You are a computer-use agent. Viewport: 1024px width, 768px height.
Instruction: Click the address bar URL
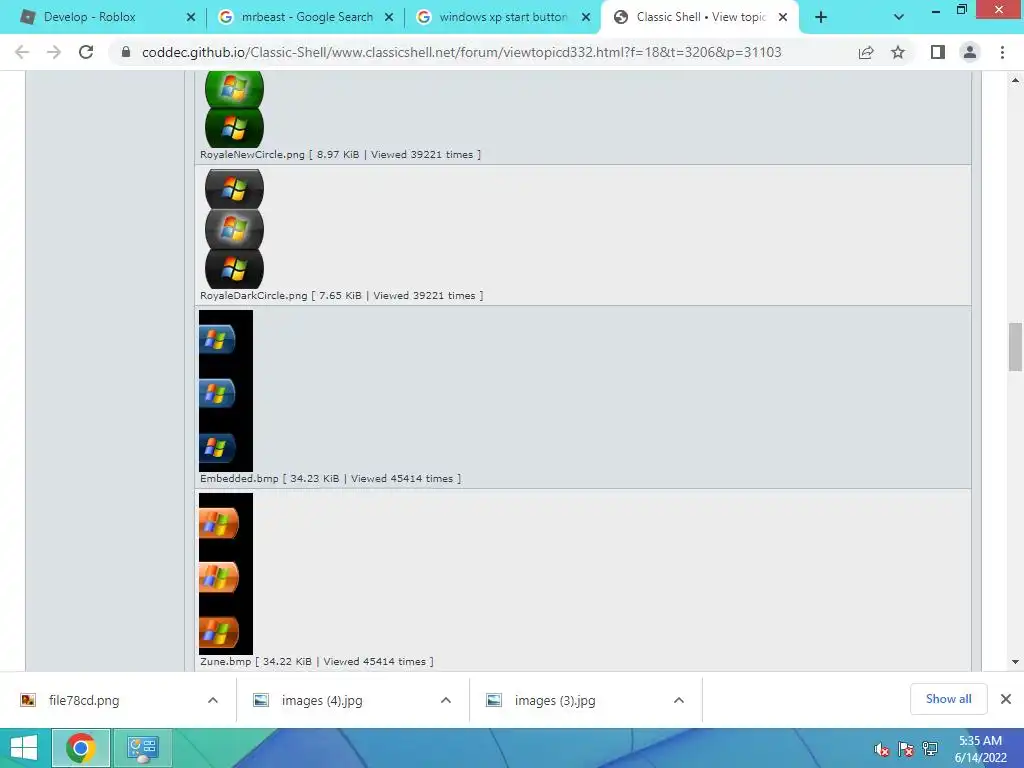tap(461, 52)
